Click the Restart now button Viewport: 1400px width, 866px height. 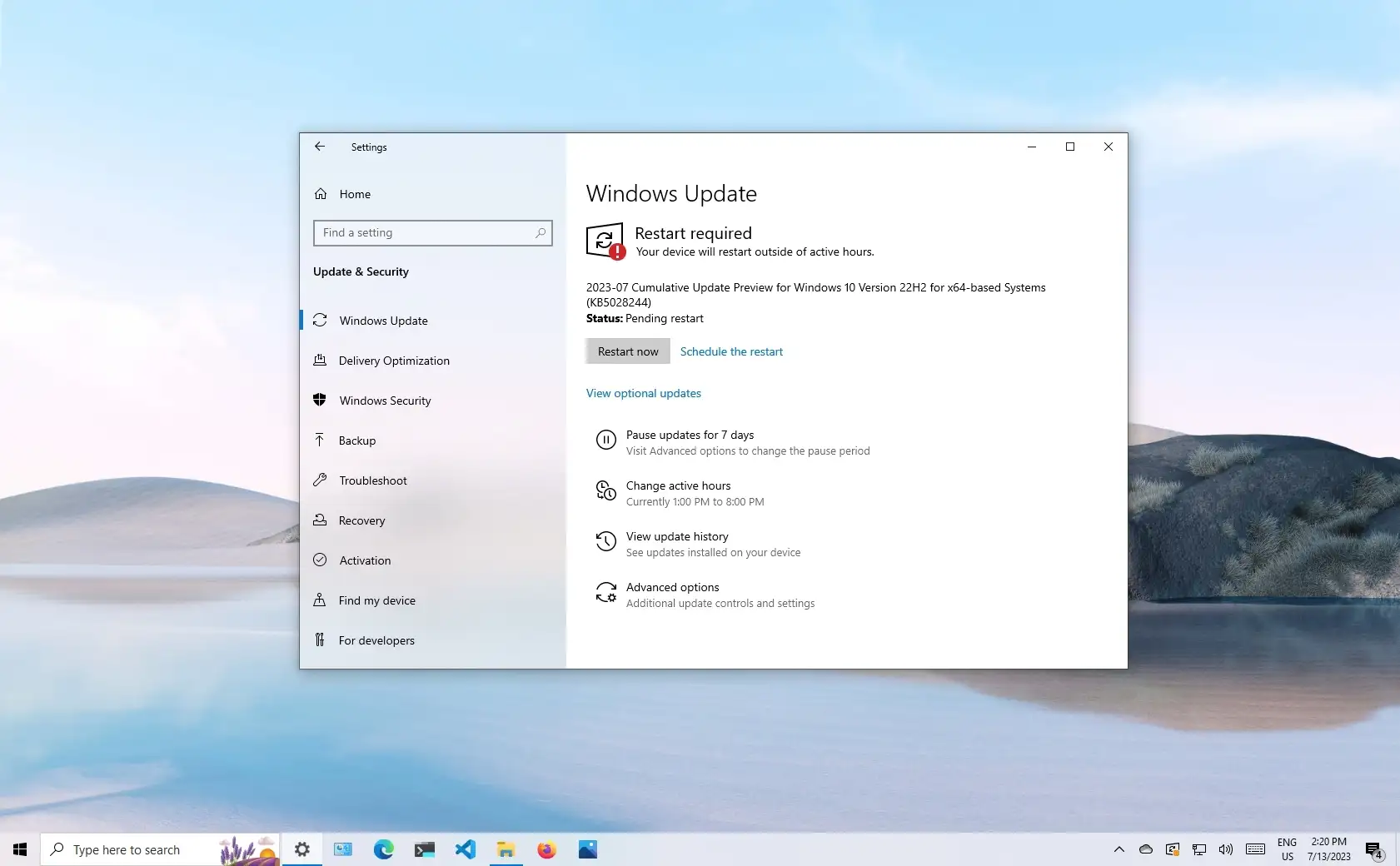click(x=628, y=351)
